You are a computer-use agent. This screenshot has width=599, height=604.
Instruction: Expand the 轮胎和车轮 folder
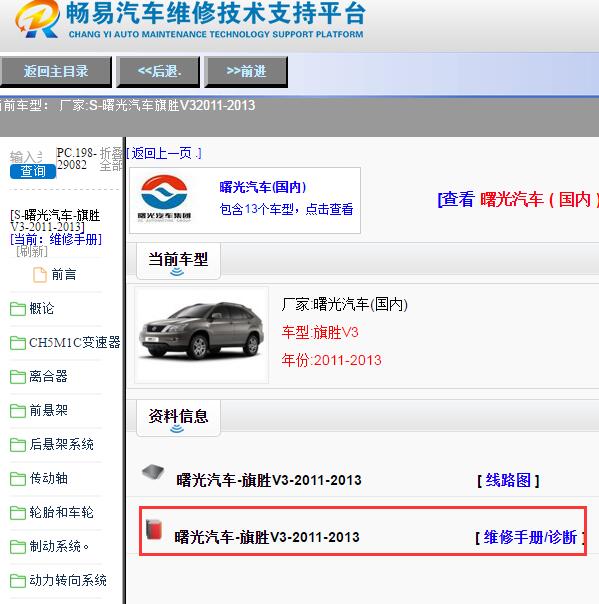62,512
